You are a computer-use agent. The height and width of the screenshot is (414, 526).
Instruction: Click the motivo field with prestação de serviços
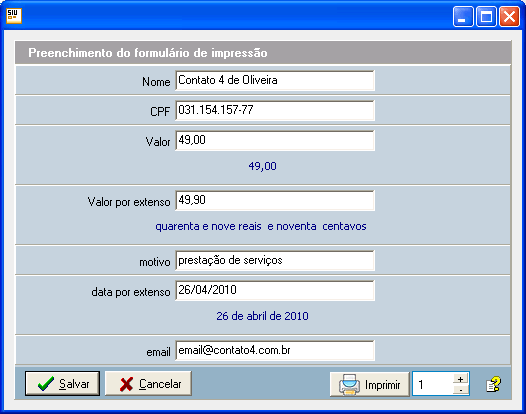click(x=275, y=261)
